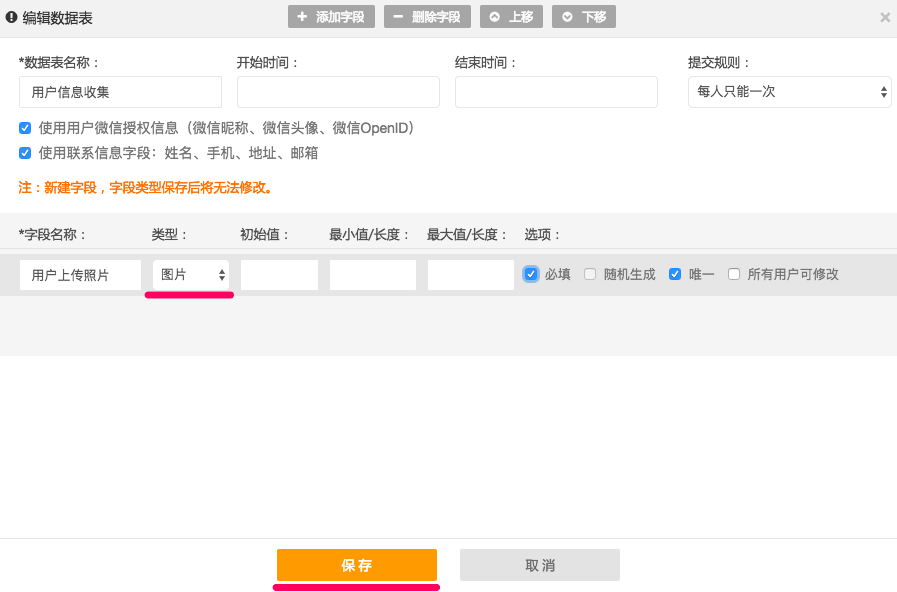Uncheck the 唯一 (unique) checkbox
This screenshot has width=897, height=592.
[675, 274]
